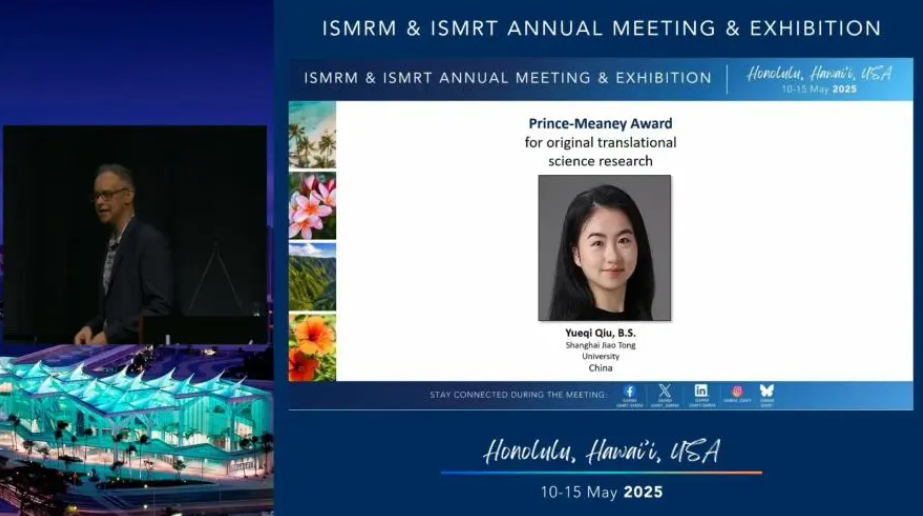Click the Facebook icon in the footer
The image size is (923, 516).
[x=629, y=391]
